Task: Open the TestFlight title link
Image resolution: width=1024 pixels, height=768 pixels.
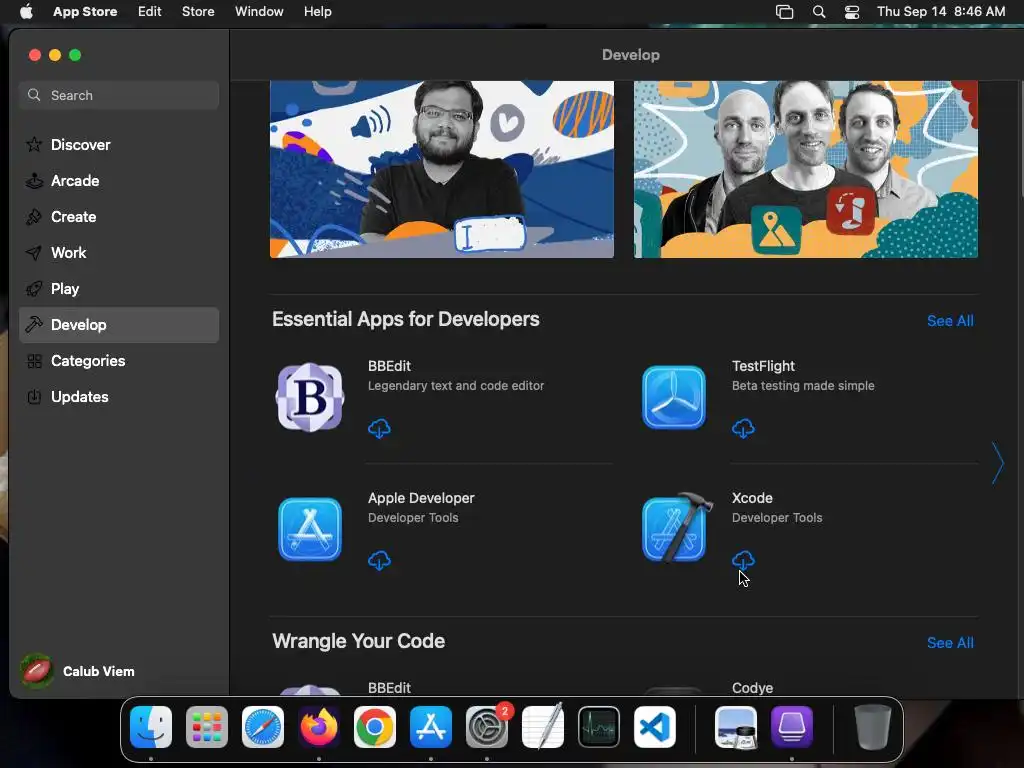Action: pos(763,366)
